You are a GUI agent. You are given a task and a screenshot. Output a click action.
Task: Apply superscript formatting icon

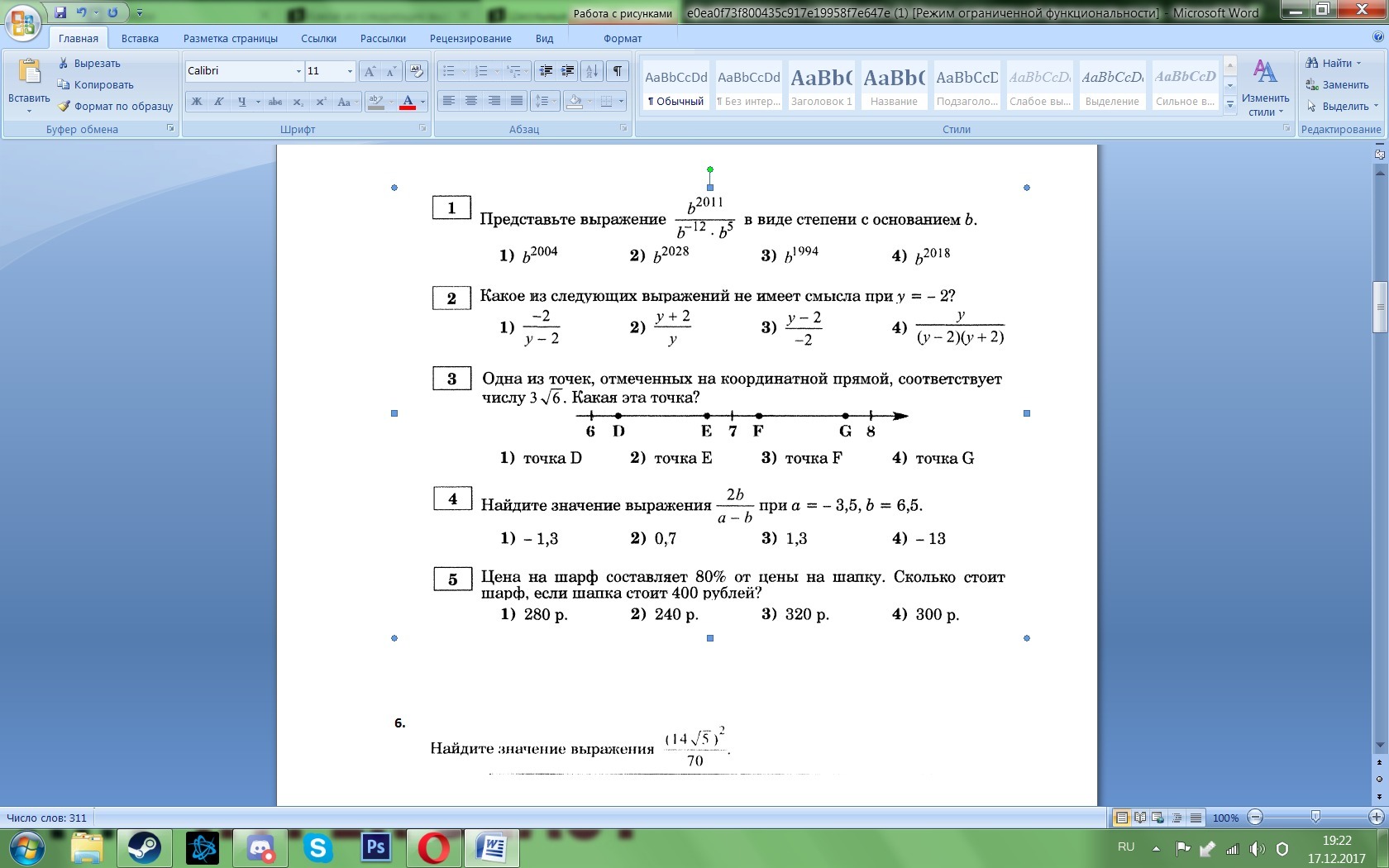pyautogui.click(x=321, y=102)
